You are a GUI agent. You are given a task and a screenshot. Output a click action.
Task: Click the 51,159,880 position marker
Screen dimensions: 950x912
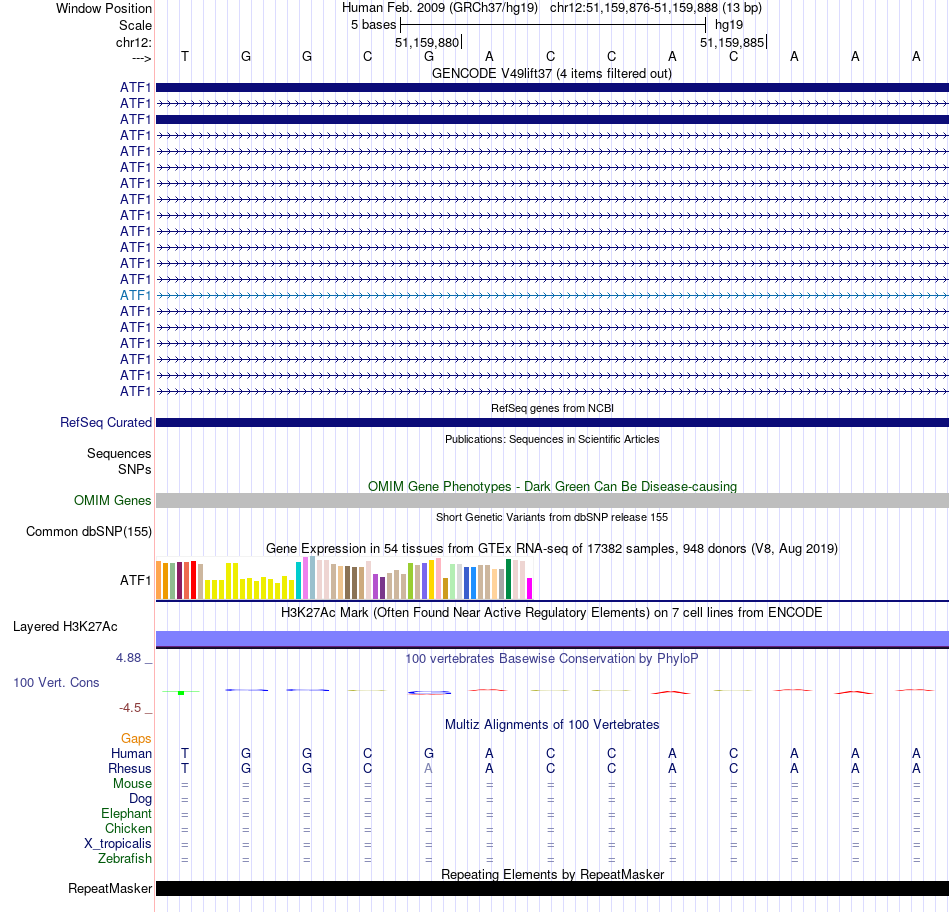pos(427,42)
